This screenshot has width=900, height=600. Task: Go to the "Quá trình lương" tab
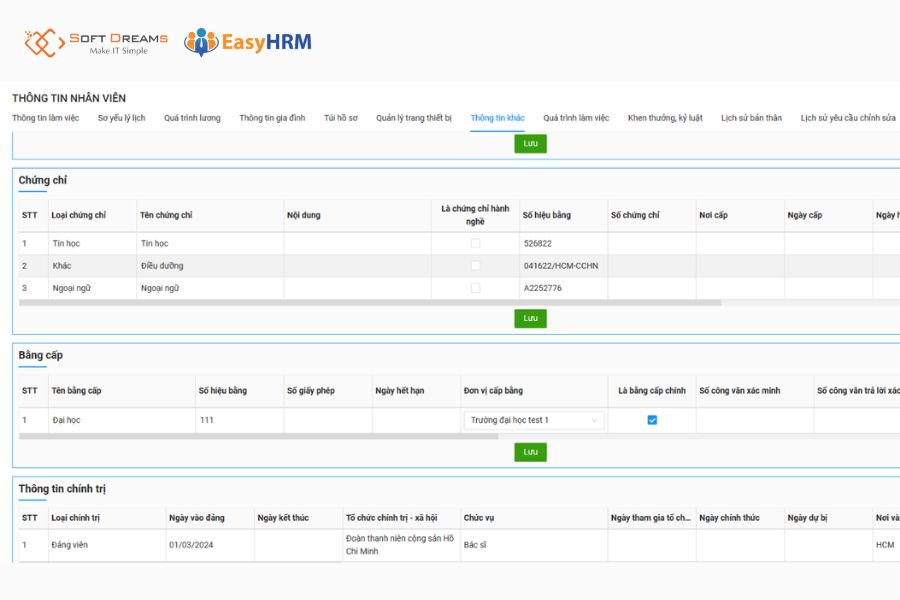(192, 118)
